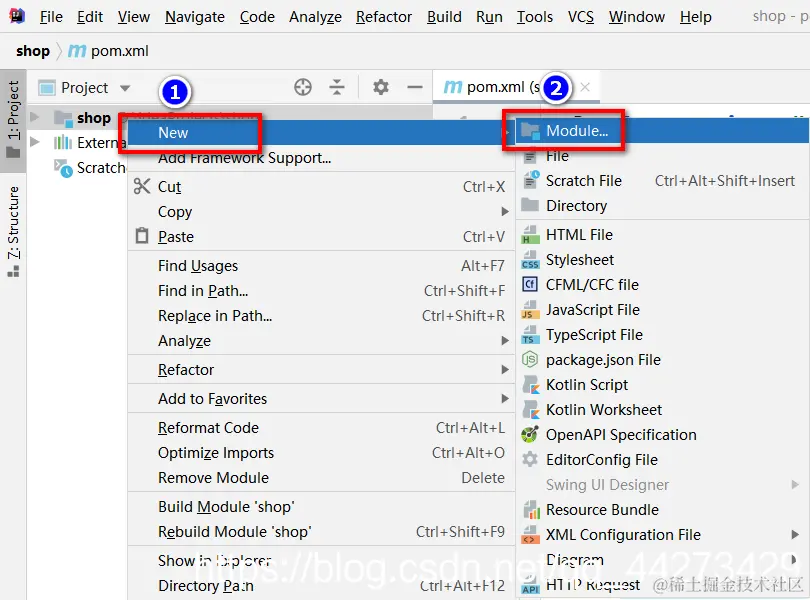Open the File menu
Image resolution: width=810 pixels, height=600 pixels.
pyautogui.click(x=51, y=17)
